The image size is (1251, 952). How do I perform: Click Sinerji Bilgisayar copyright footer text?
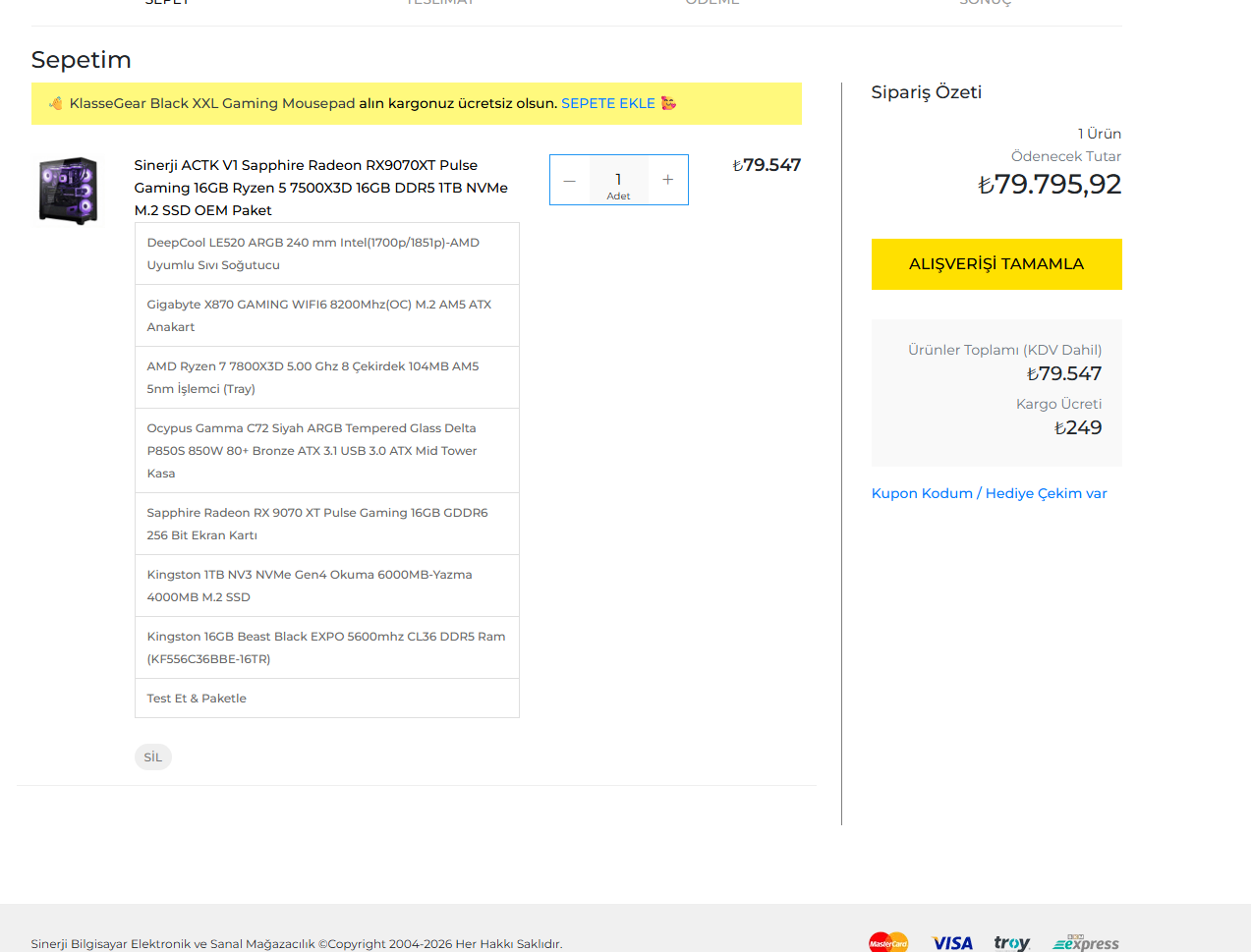[297, 943]
